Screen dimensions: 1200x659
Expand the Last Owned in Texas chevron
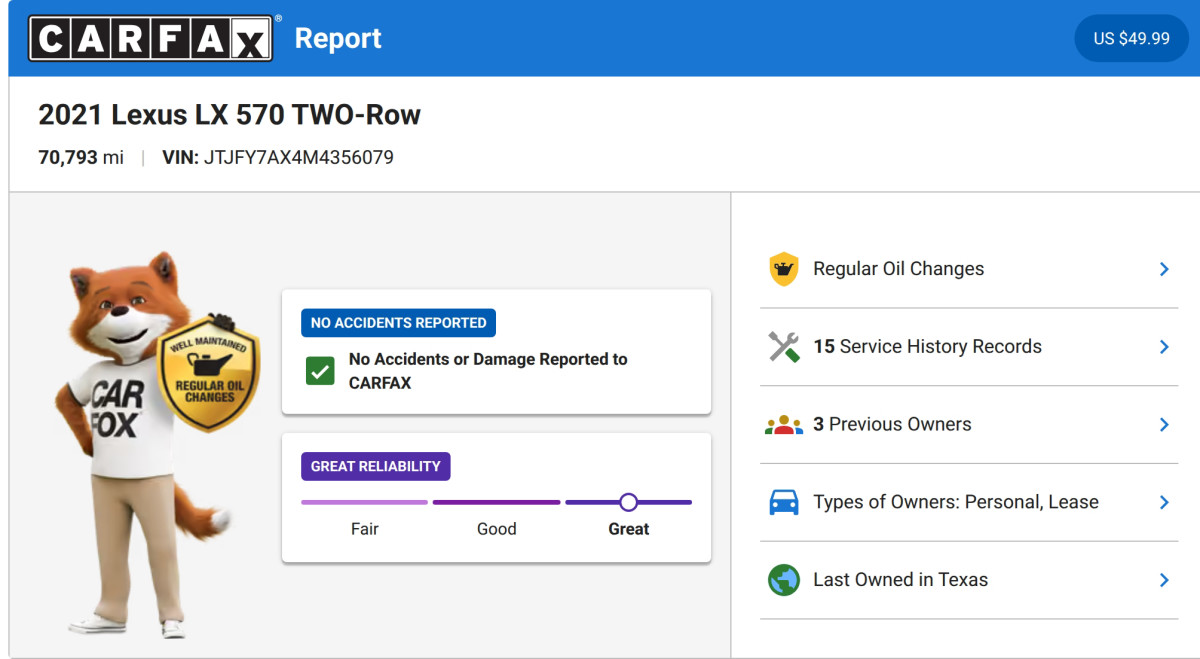[x=1164, y=580]
